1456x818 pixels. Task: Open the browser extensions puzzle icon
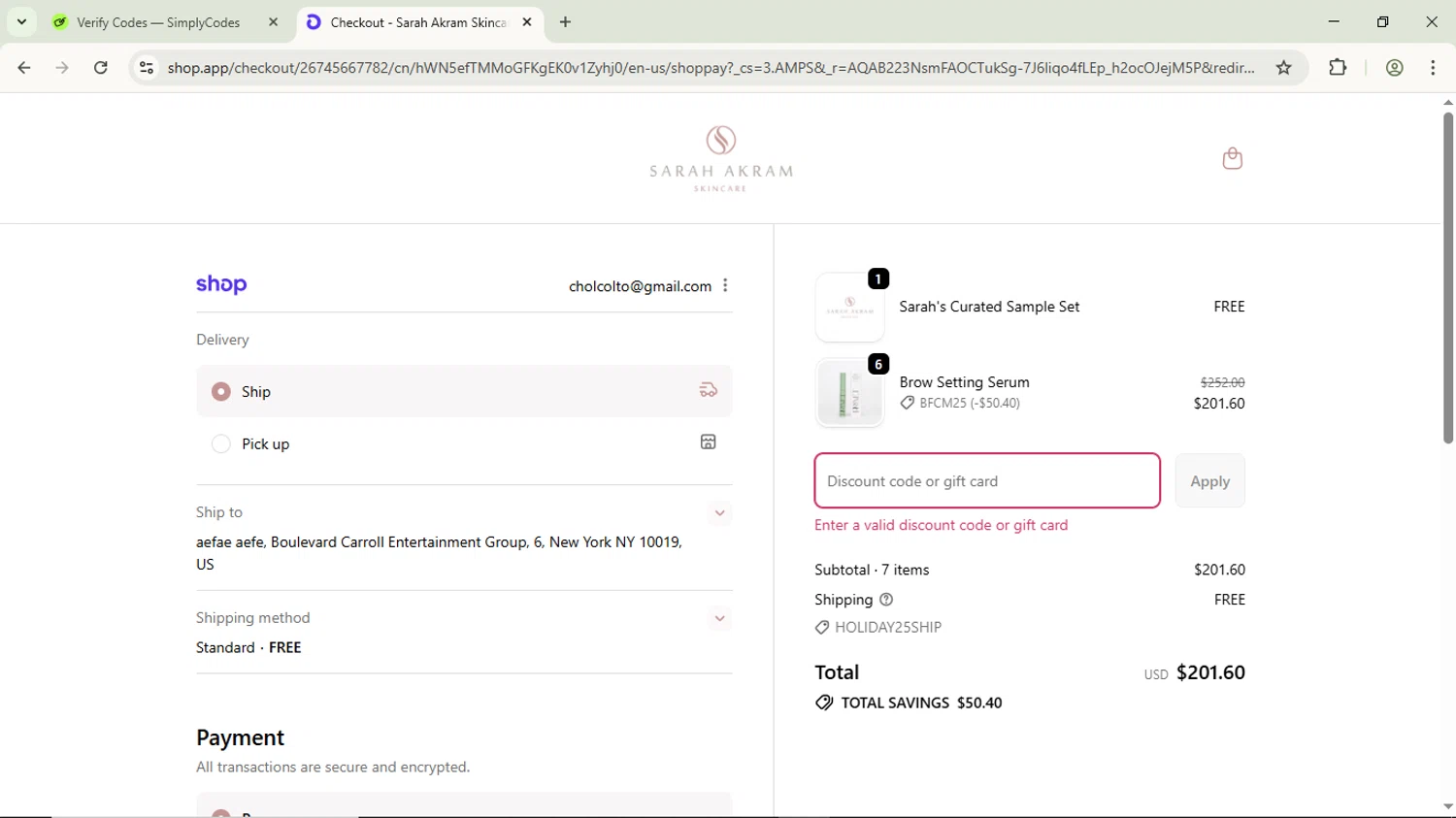pos(1338,67)
